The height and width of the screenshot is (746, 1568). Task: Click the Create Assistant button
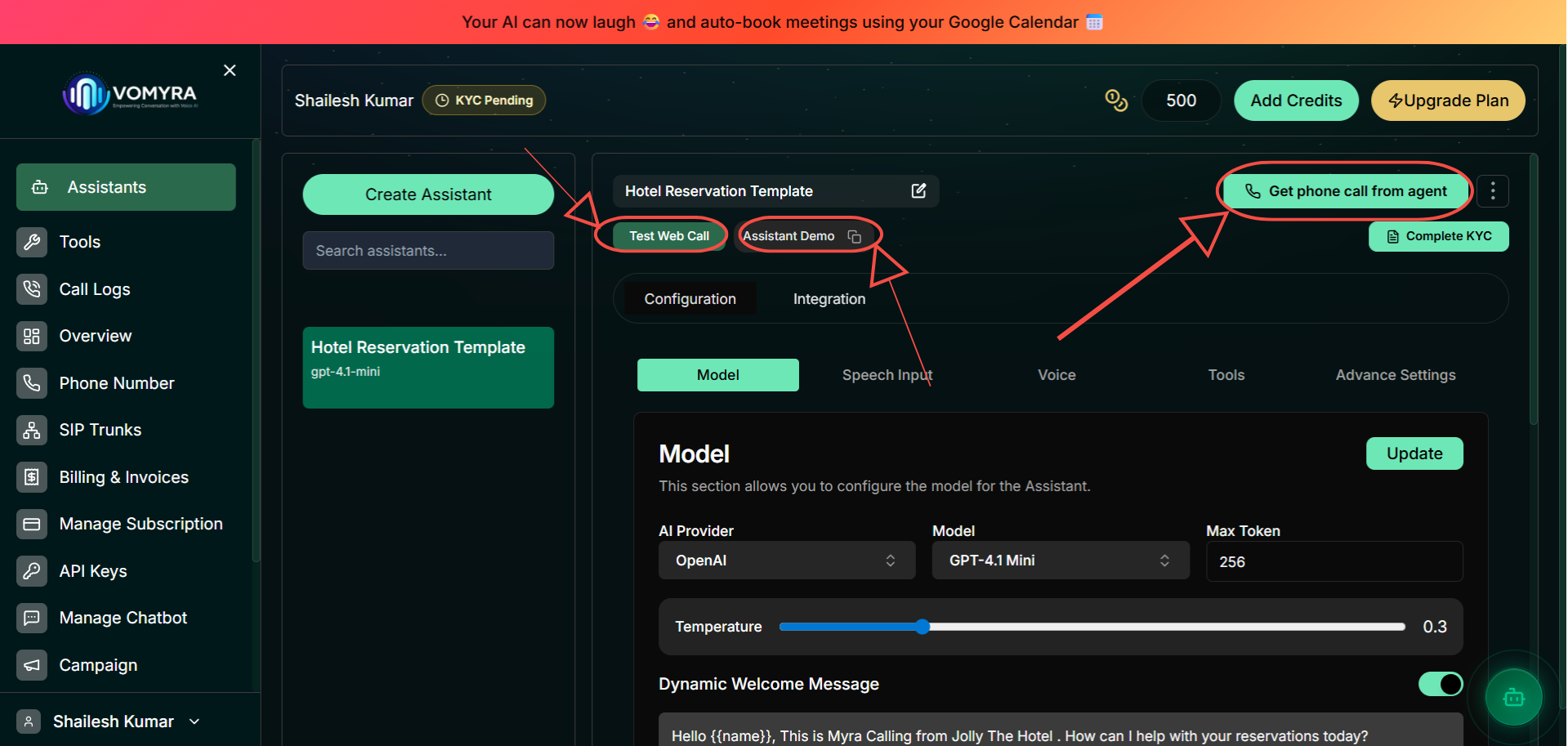428,194
